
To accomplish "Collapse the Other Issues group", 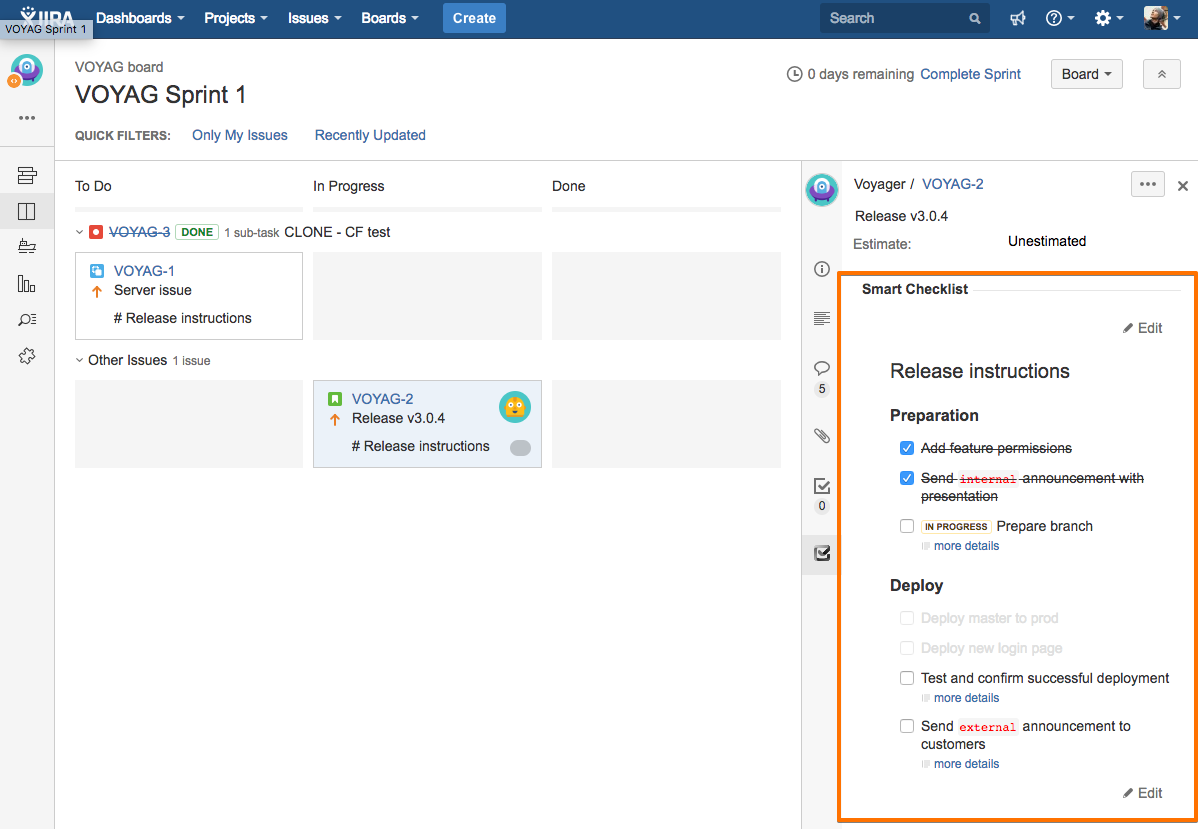I will pos(79,360).
